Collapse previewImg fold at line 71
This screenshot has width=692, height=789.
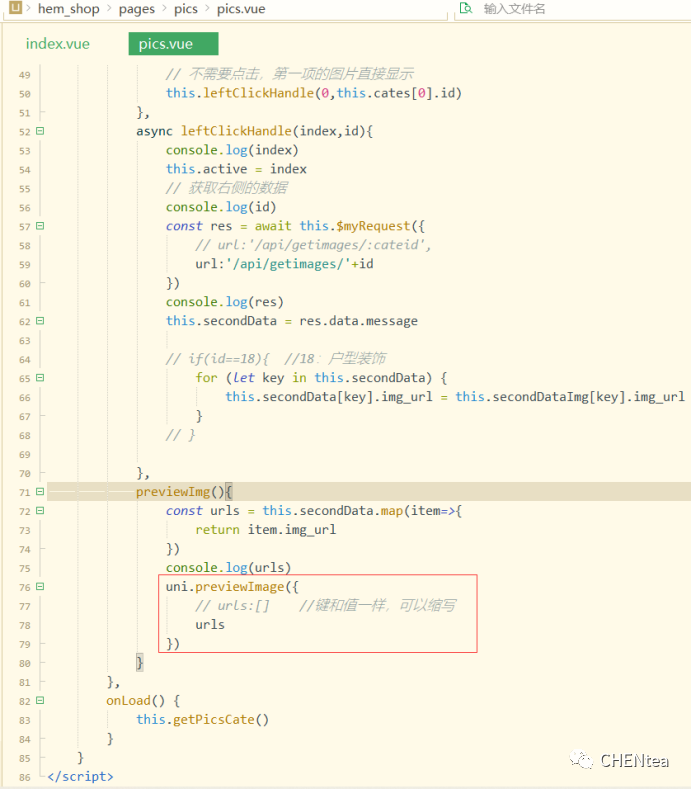pos(40,492)
